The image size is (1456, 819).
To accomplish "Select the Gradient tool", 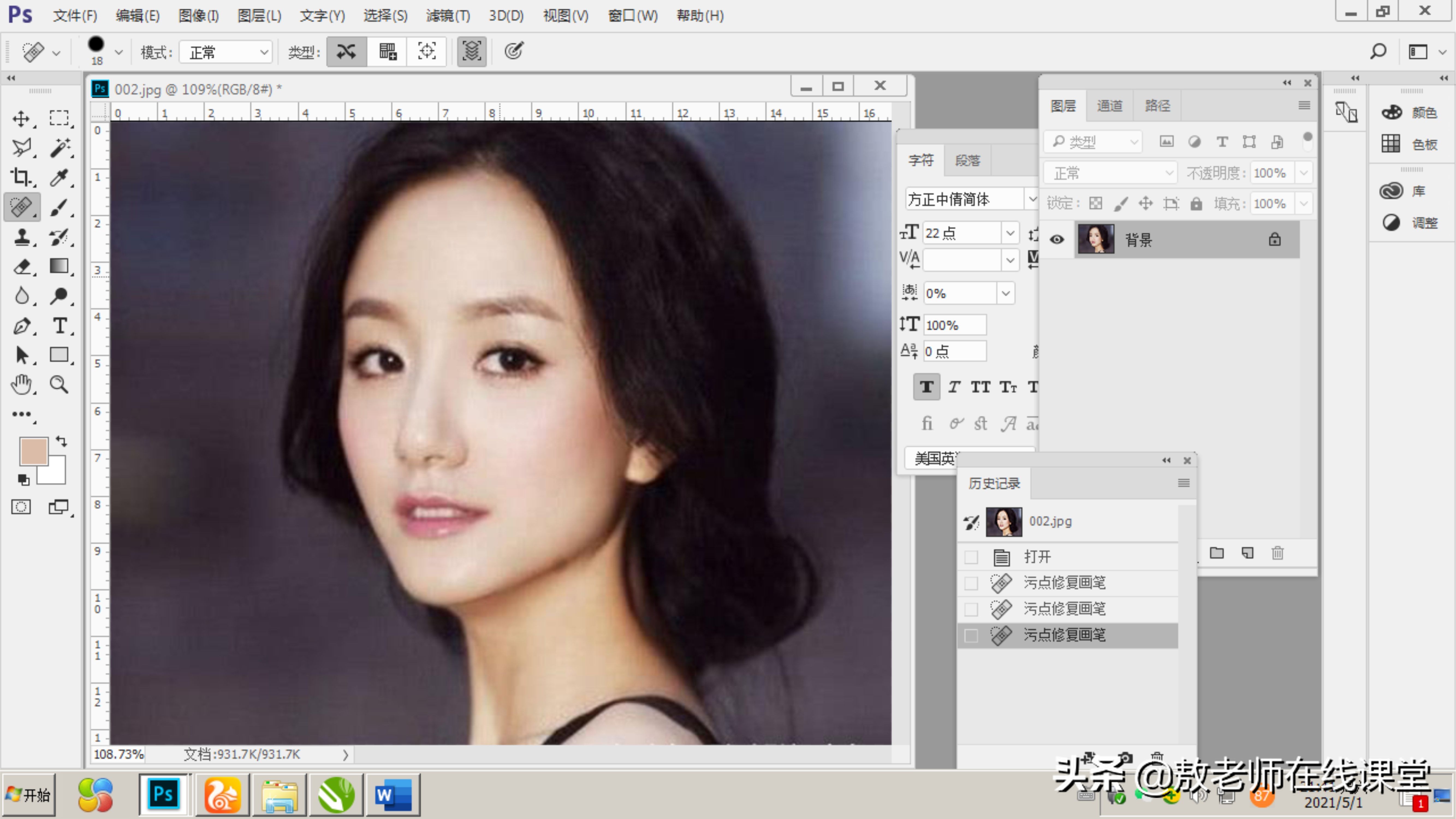I will pos(59,266).
